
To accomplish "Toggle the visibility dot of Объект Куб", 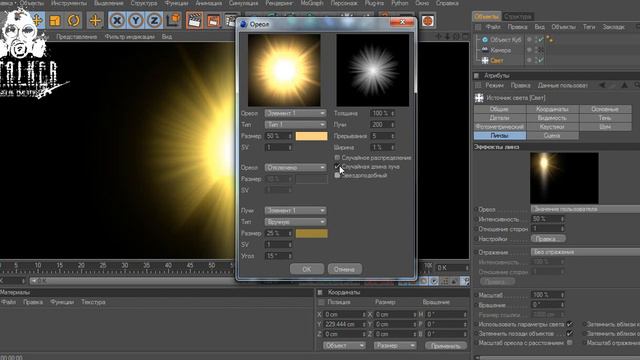I will (x=529, y=40).
